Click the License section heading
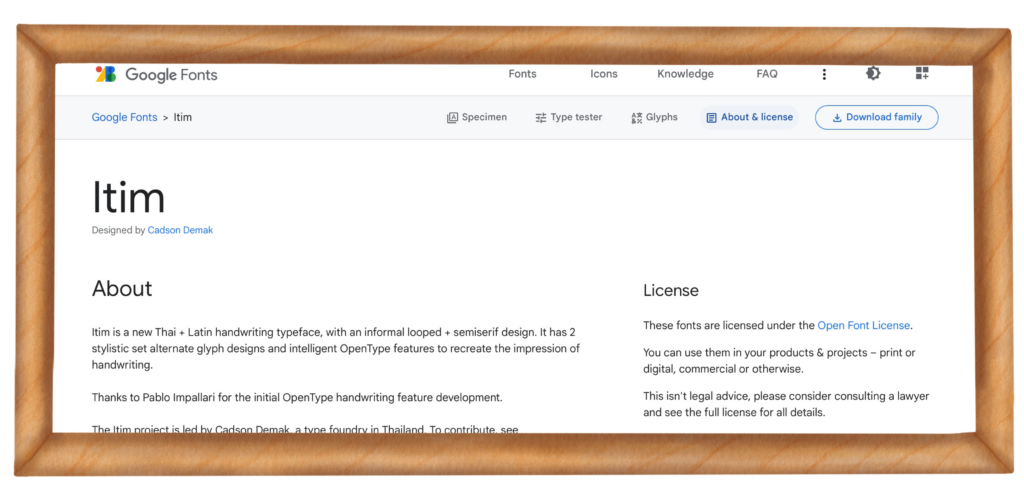This screenshot has height=499, width=1024. [x=671, y=291]
